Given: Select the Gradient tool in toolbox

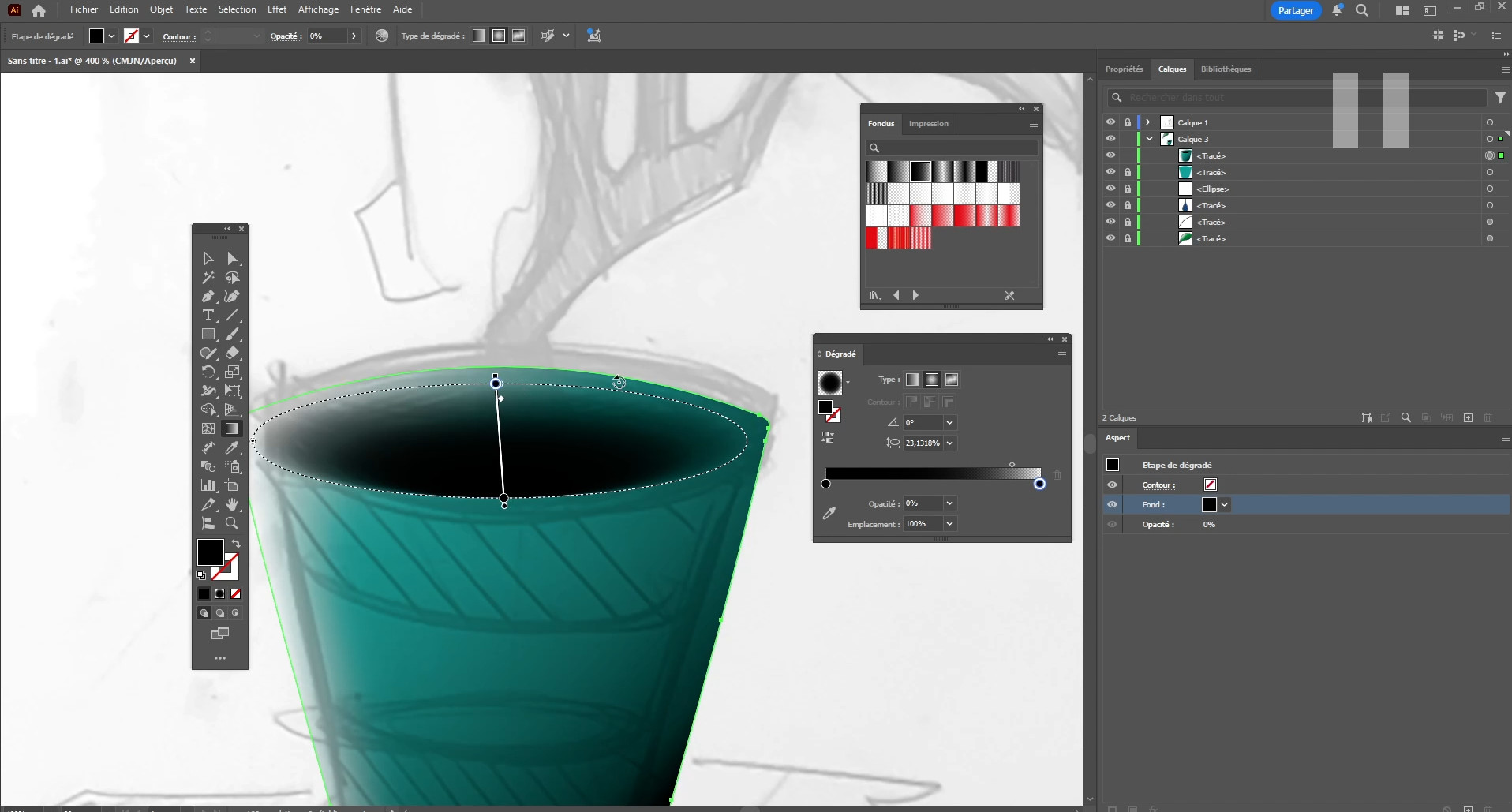Looking at the screenshot, I should point(232,428).
